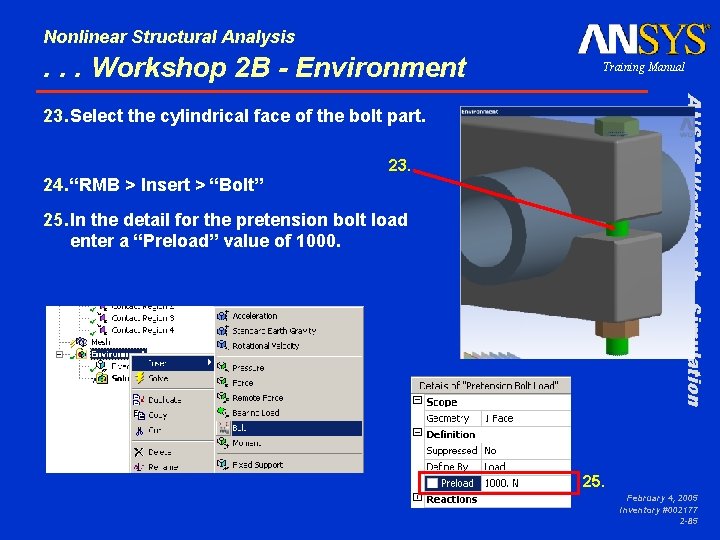Click the Rotational Velocity icon
This screenshot has height=540, width=720.
[x=223, y=345]
